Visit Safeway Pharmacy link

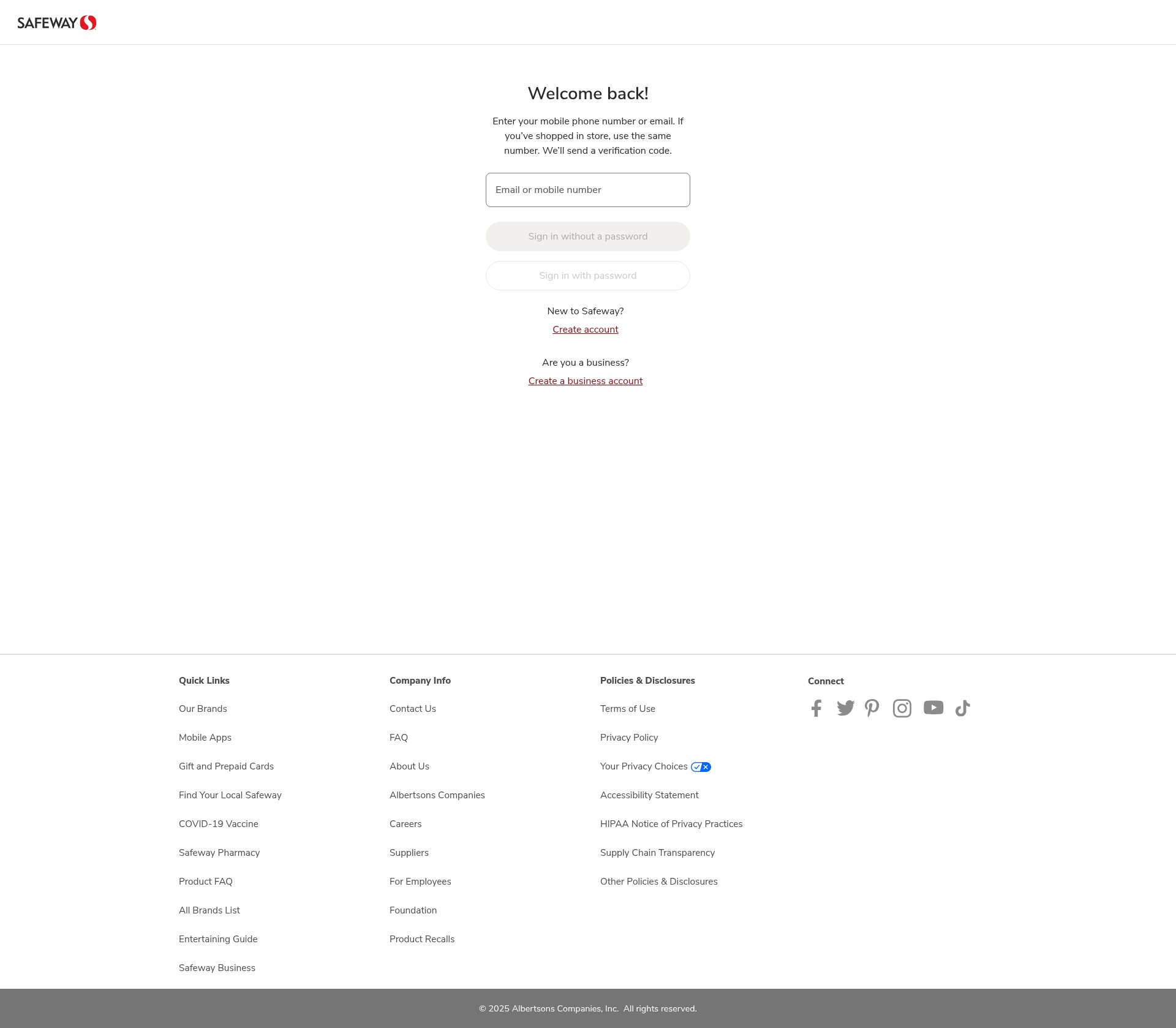[x=219, y=853]
